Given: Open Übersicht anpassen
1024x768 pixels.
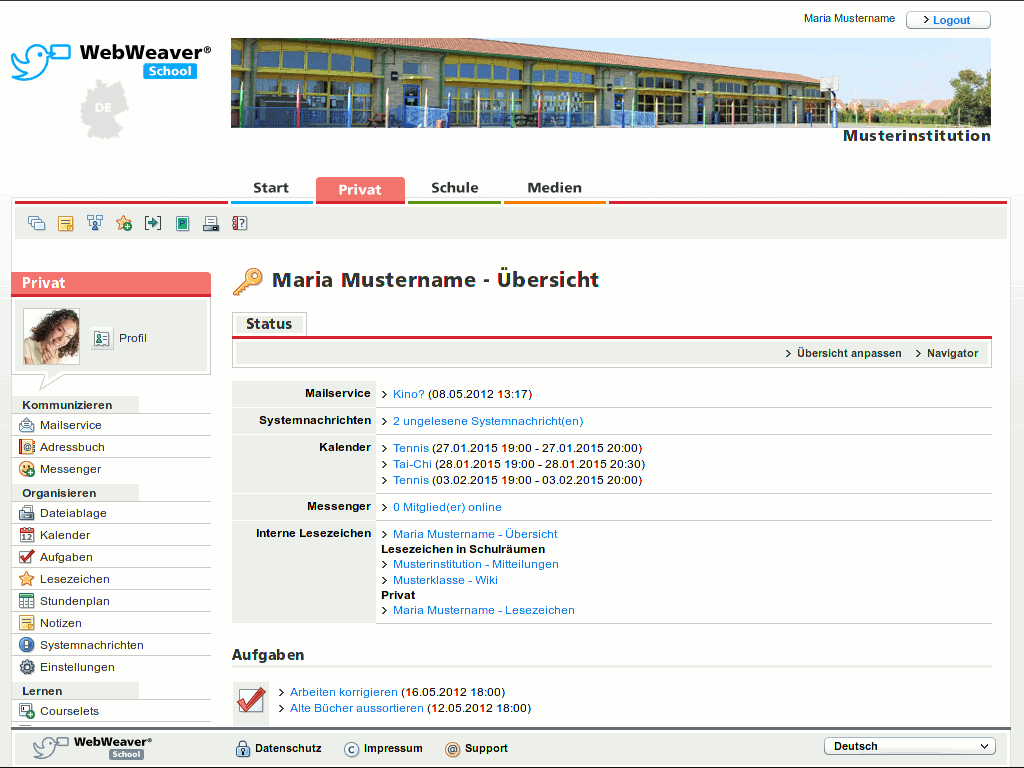Looking at the screenshot, I should [848, 353].
